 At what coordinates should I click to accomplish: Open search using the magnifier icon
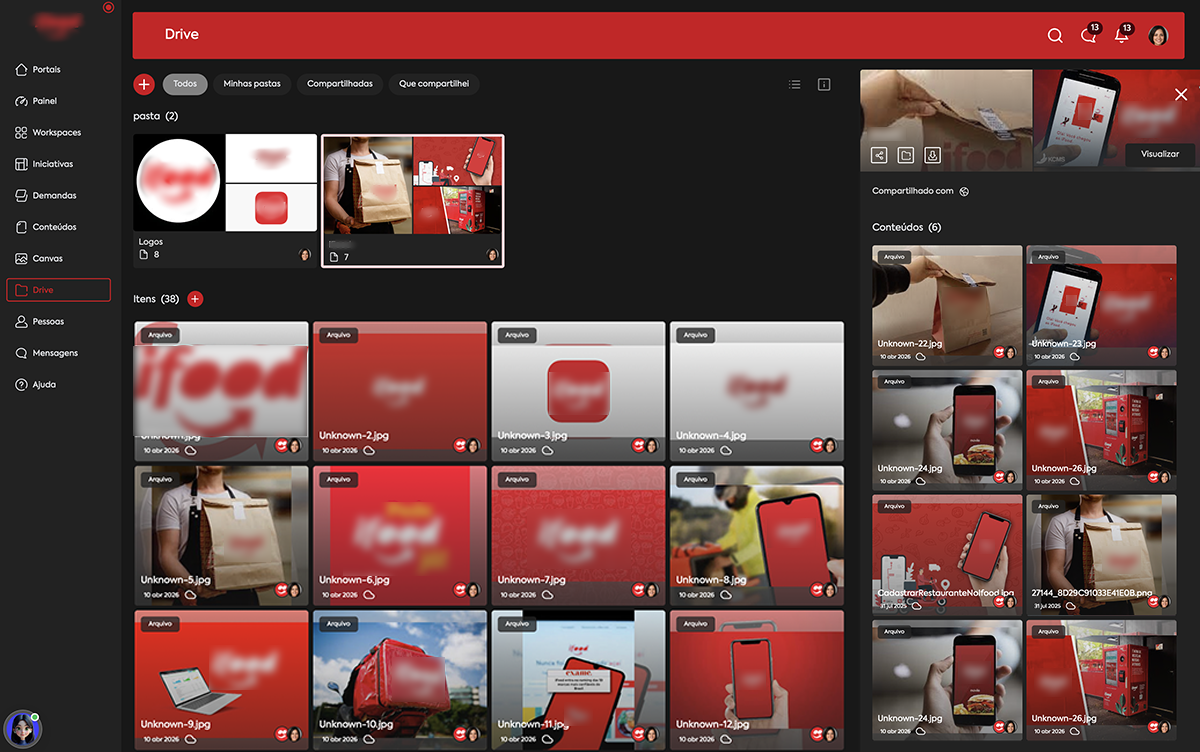pyautogui.click(x=1055, y=35)
